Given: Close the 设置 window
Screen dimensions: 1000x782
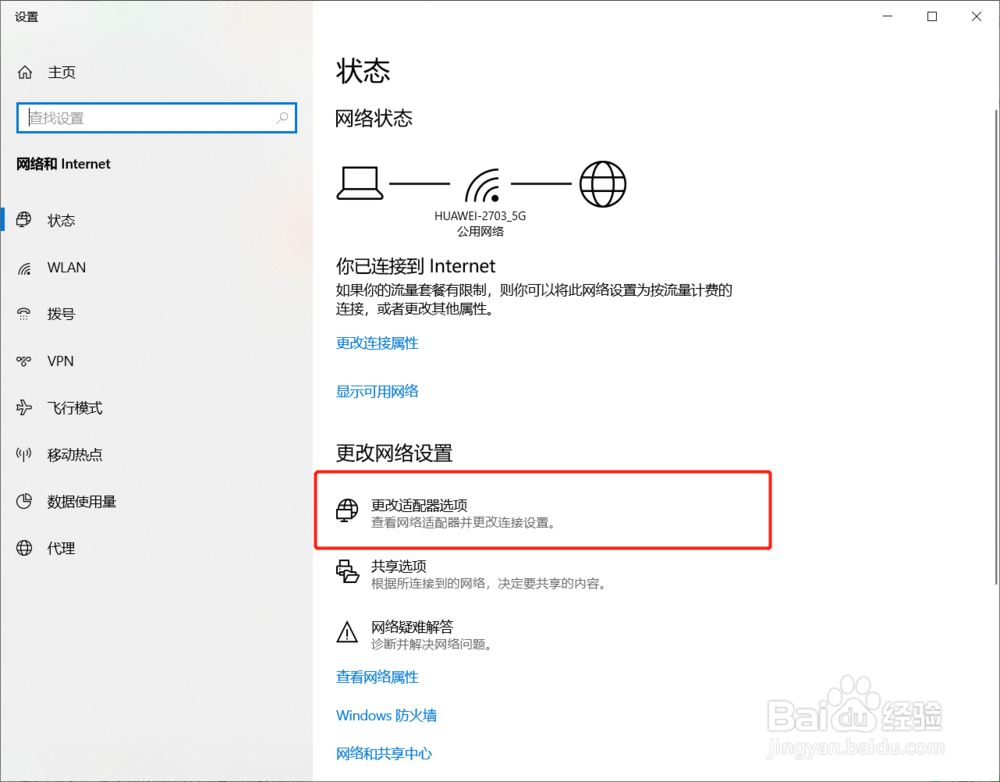Looking at the screenshot, I should (976, 17).
